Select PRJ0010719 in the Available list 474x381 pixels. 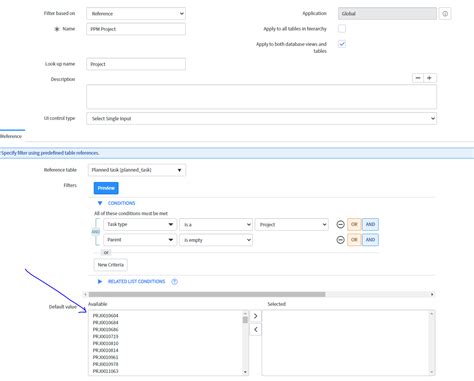[x=105, y=337]
